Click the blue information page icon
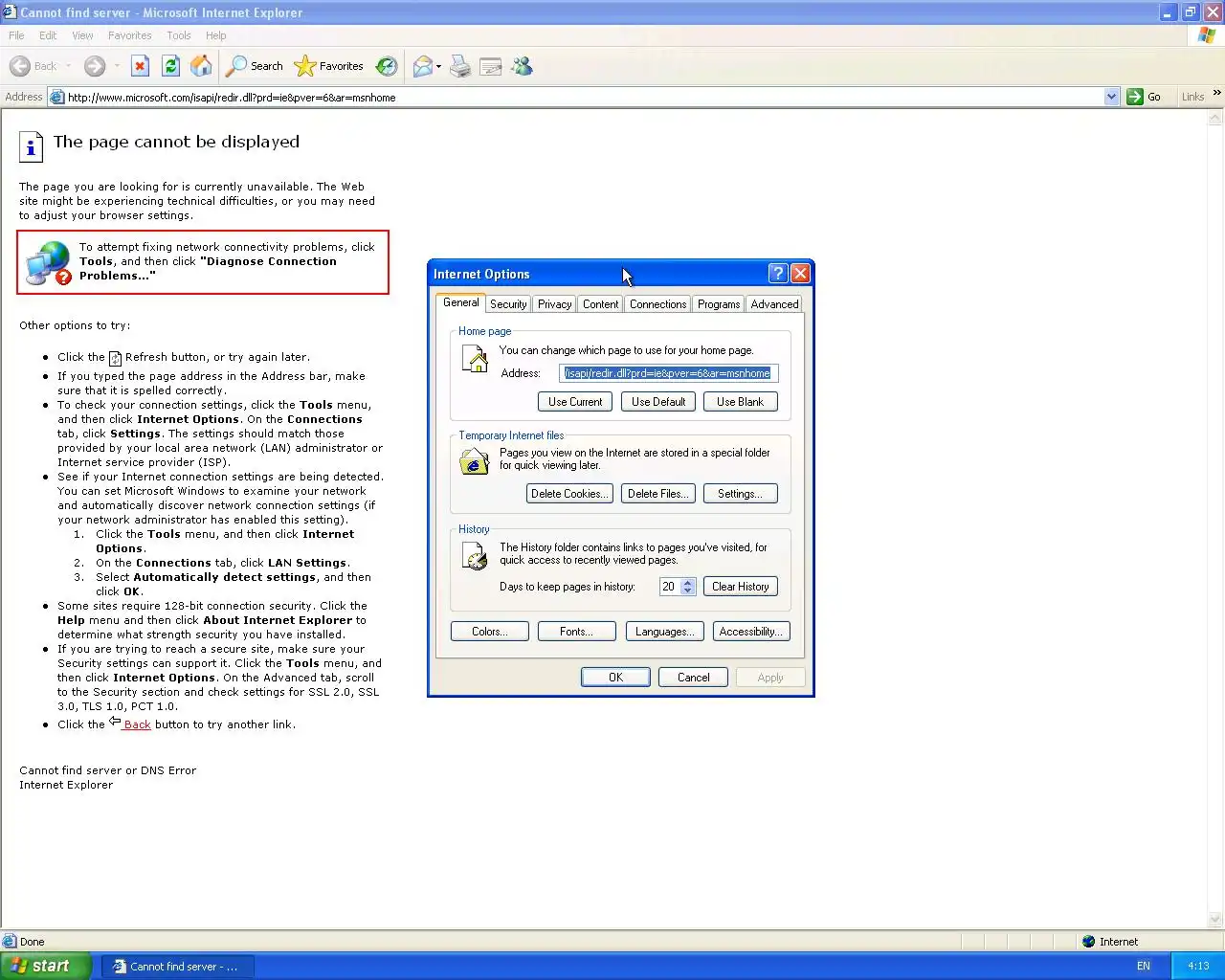The width and height of the screenshot is (1225, 980). [x=32, y=146]
